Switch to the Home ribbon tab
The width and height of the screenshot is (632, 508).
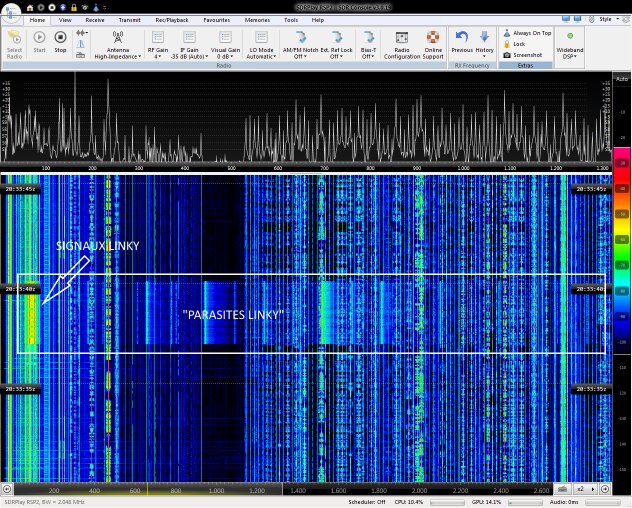37,20
